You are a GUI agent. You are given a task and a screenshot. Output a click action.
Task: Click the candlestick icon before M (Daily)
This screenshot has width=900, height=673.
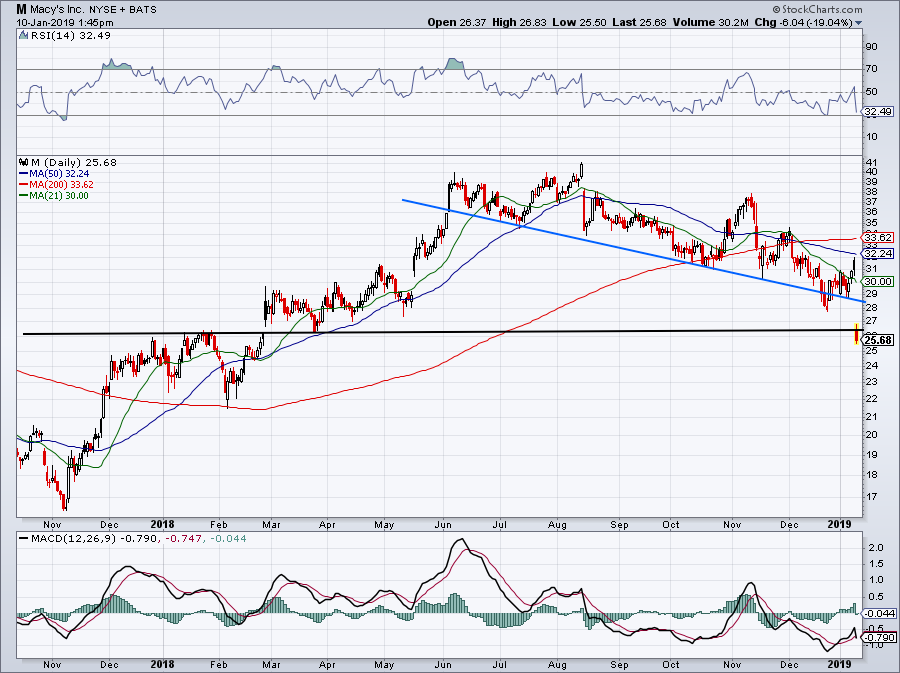(24, 162)
